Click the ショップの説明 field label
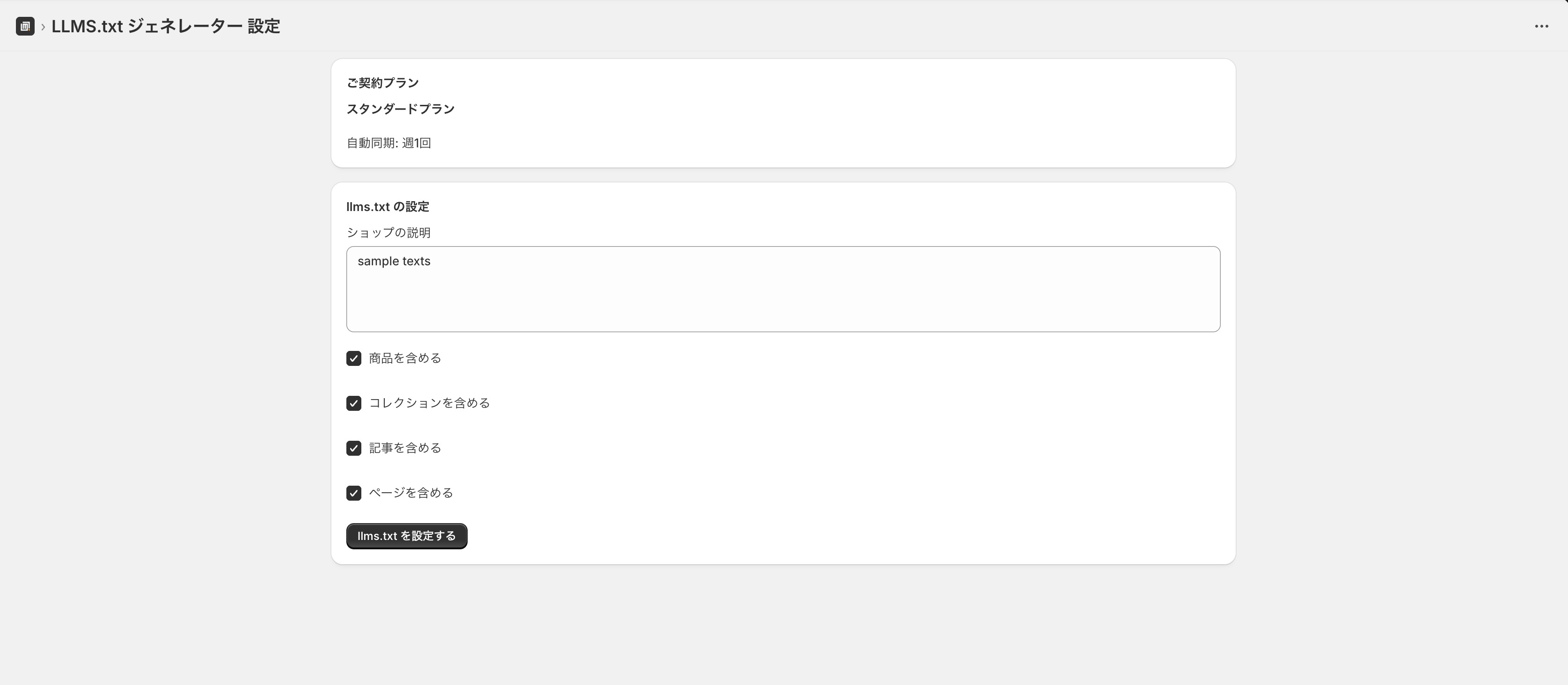This screenshot has height=685, width=1568. point(388,233)
